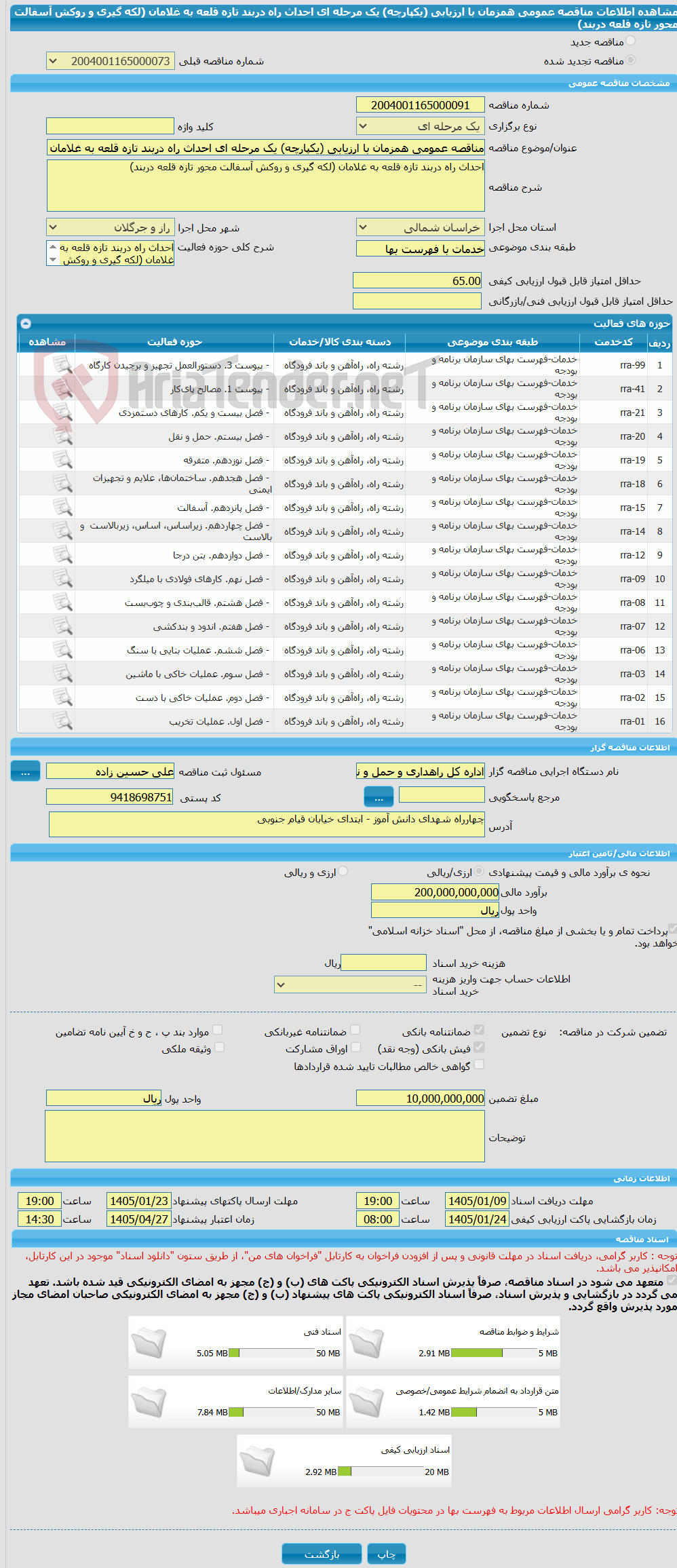Click the چاپ print button
677x1568 pixels.
387,1554
